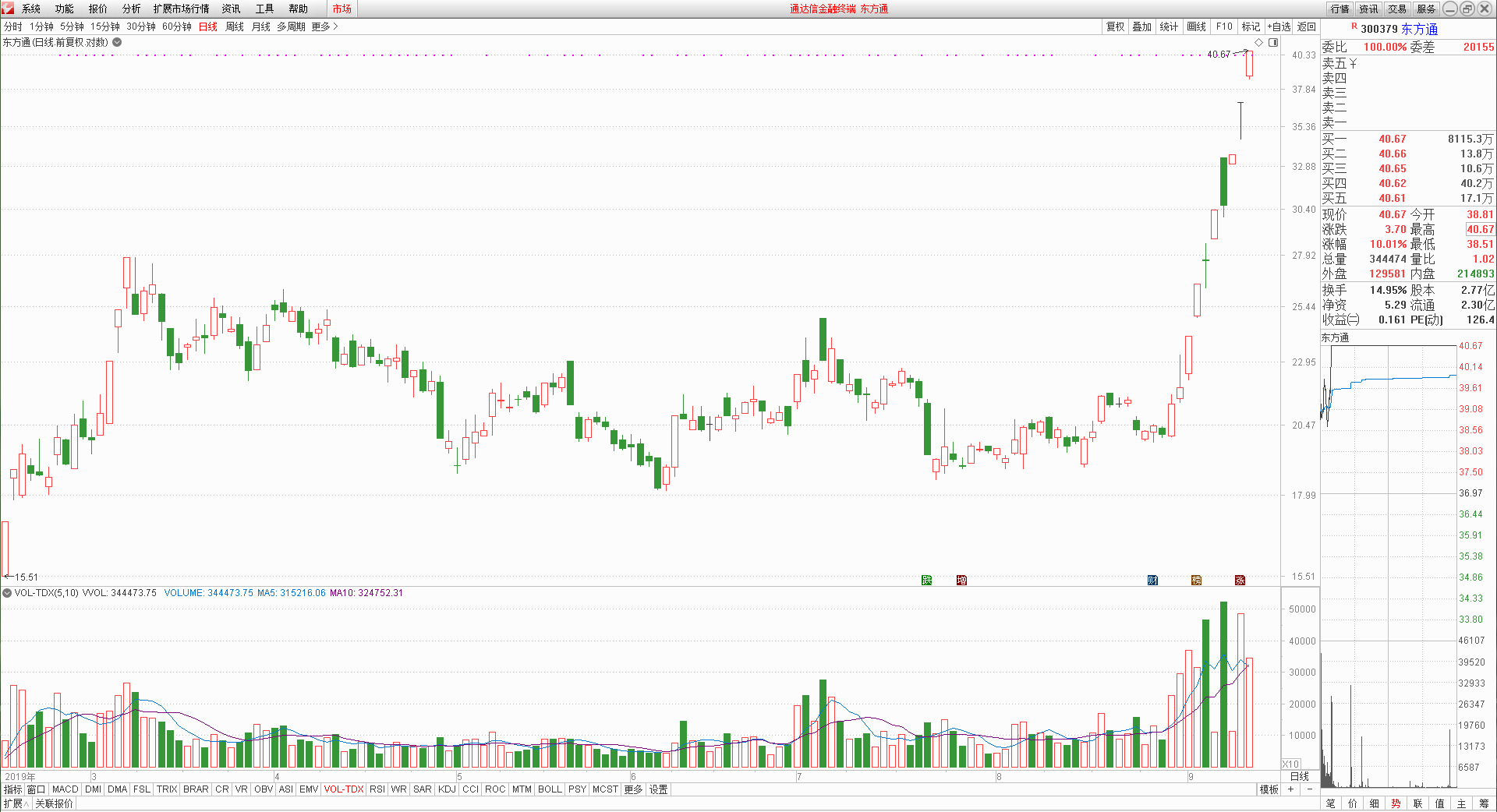The width and height of the screenshot is (1497, 812).
Task: Click the diamond icon above the price axis
Action: click(1258, 42)
